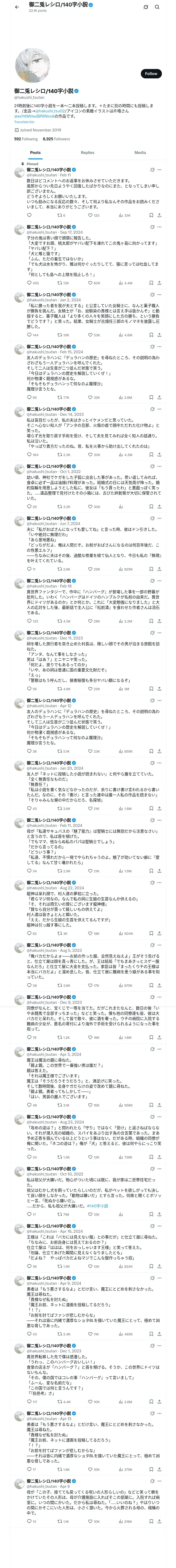Like the pinned Feb 11 post
Viewport: 176px width, 1568px height.
pos(90,215)
